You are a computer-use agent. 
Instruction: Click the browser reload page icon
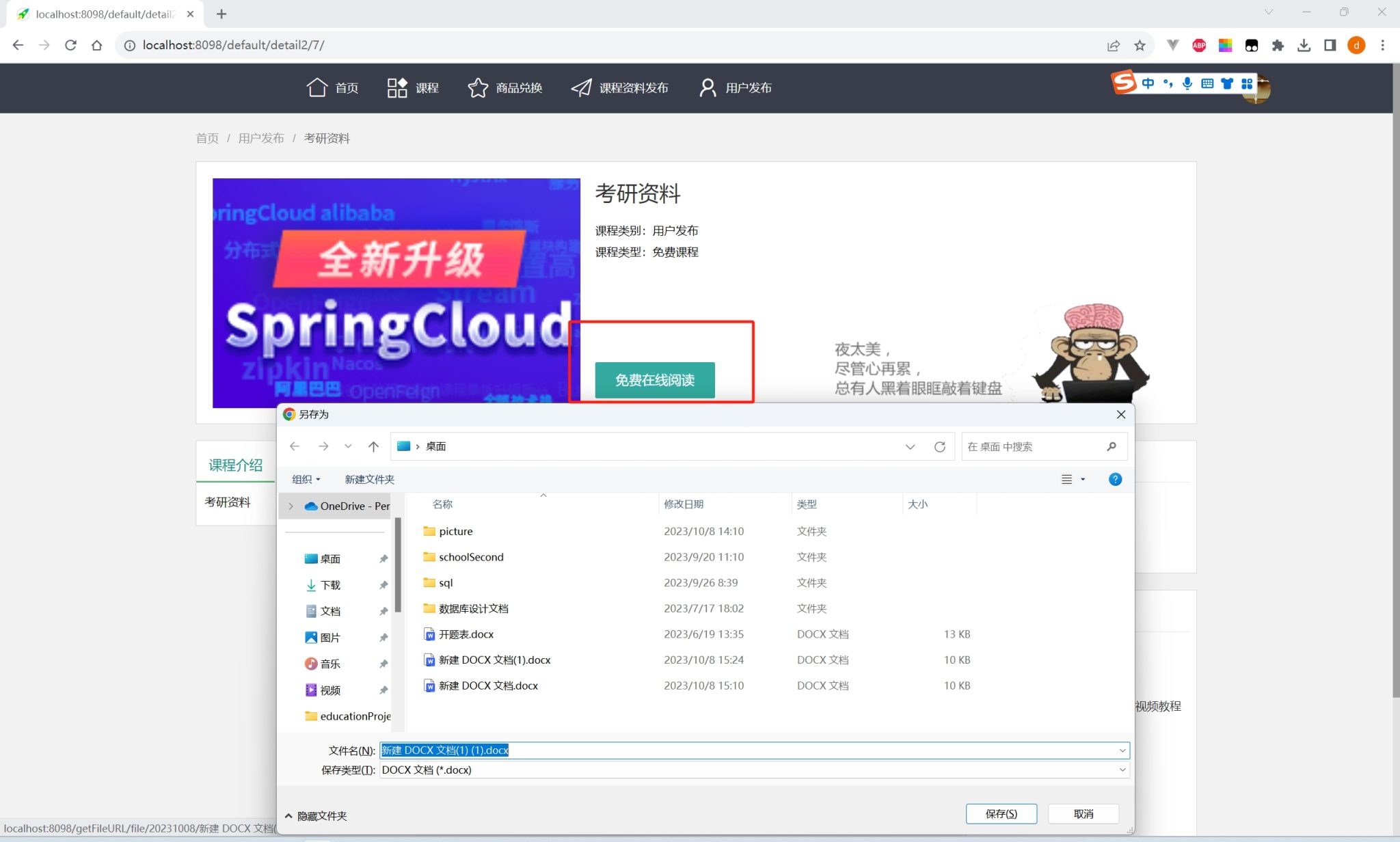(x=70, y=45)
